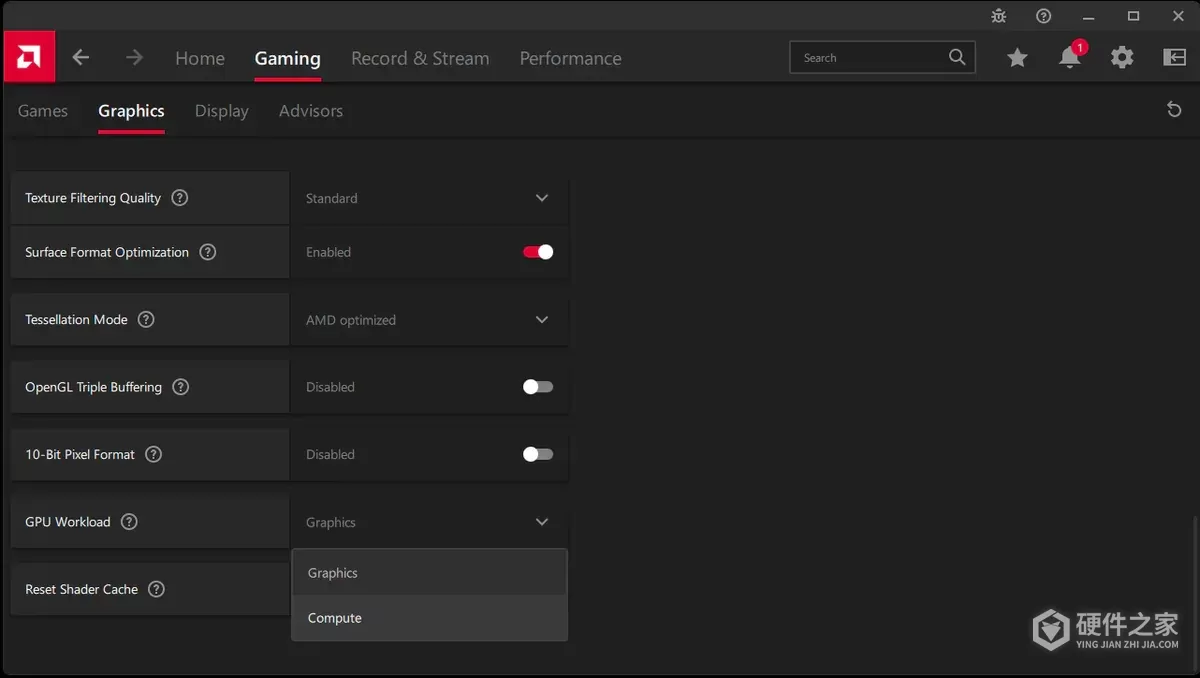Click the Standard value text
This screenshot has height=678, width=1200.
point(332,198)
